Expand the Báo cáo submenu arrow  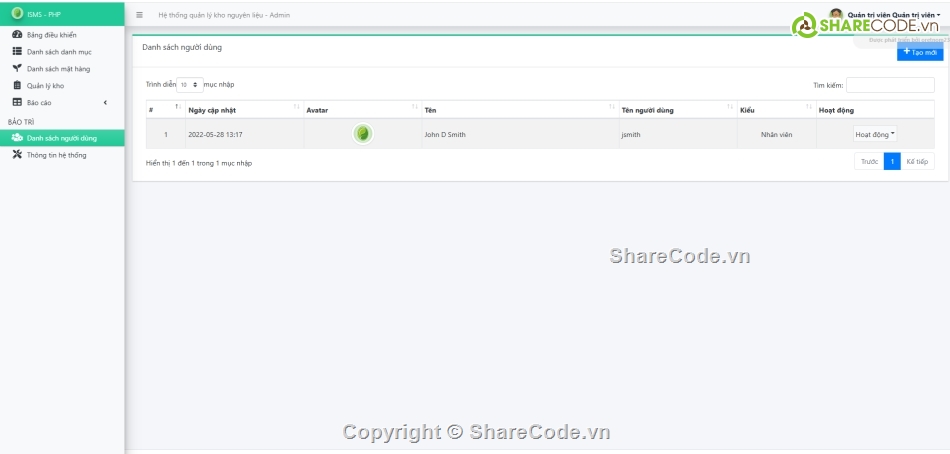pos(105,102)
